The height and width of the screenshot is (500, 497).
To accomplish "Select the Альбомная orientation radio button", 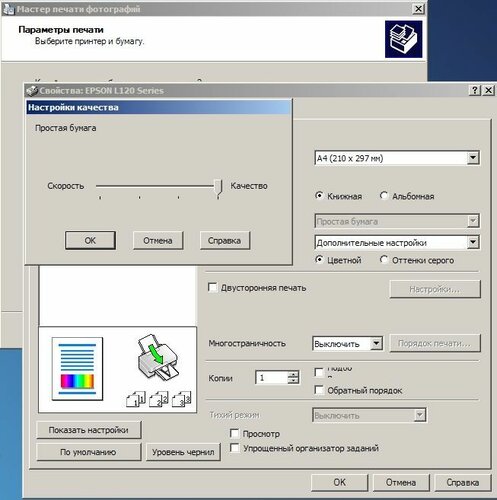I will point(384,195).
